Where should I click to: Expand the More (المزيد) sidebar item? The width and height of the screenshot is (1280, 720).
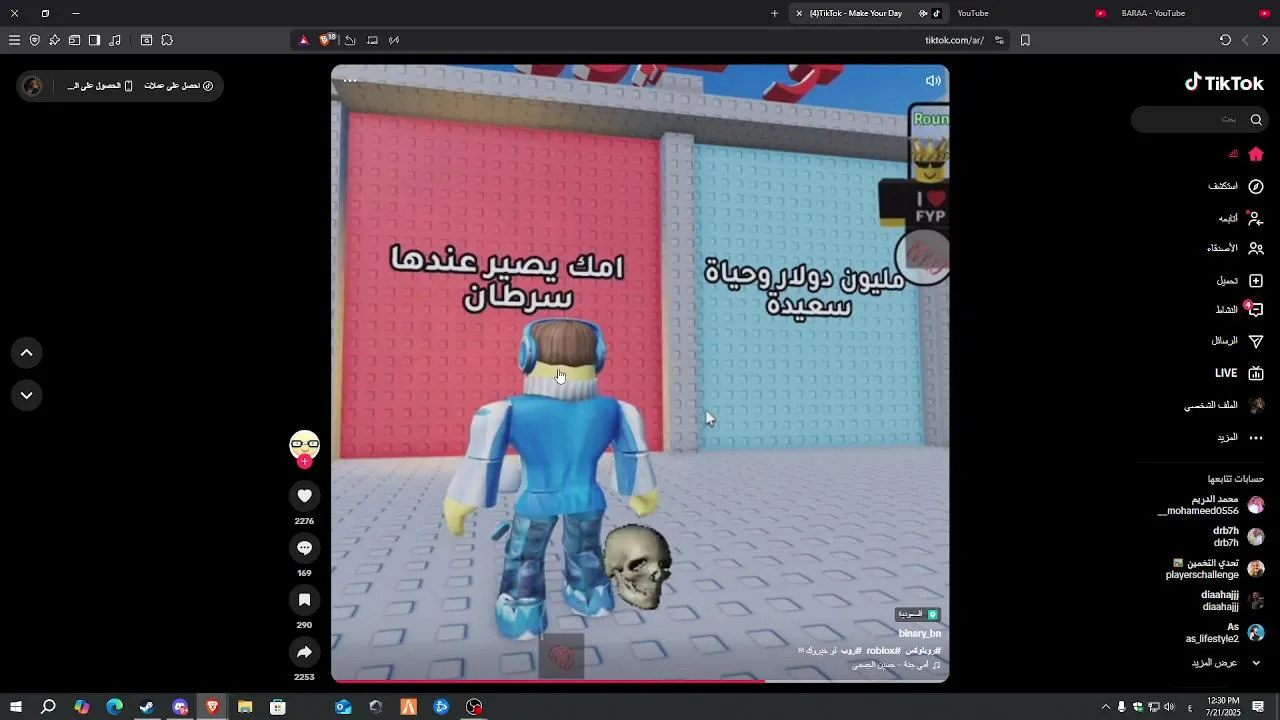(x=1240, y=437)
